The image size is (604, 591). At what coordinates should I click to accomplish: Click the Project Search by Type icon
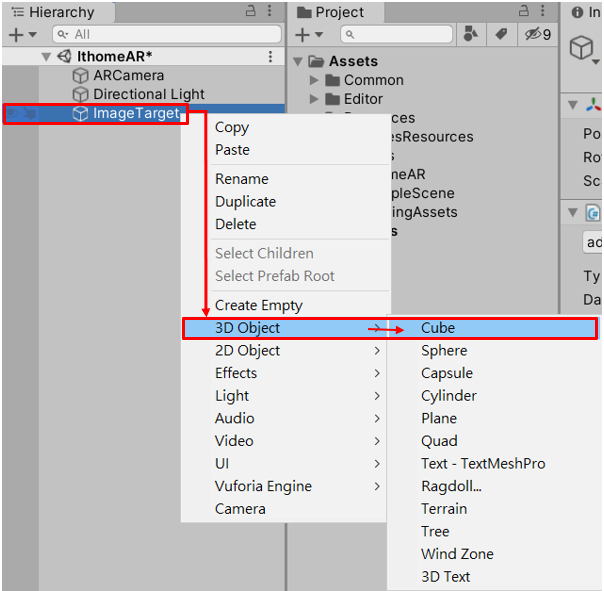pyautogui.click(x=471, y=34)
